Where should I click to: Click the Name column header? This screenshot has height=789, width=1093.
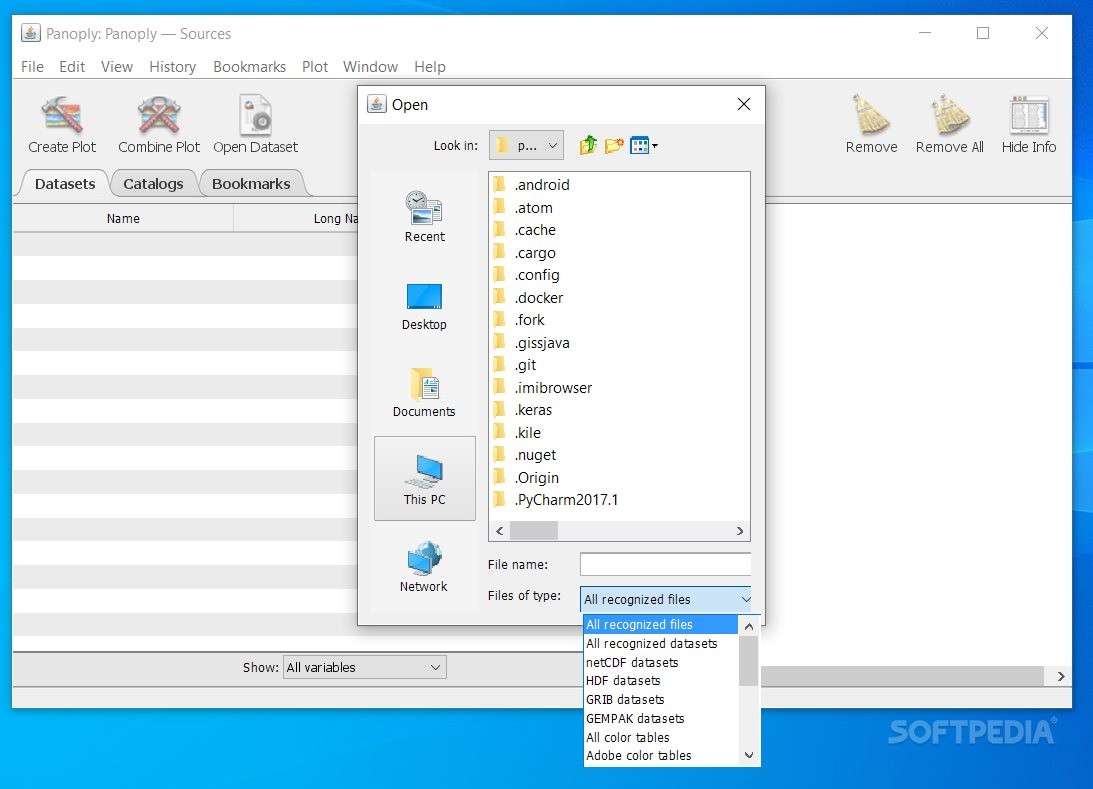point(123,218)
